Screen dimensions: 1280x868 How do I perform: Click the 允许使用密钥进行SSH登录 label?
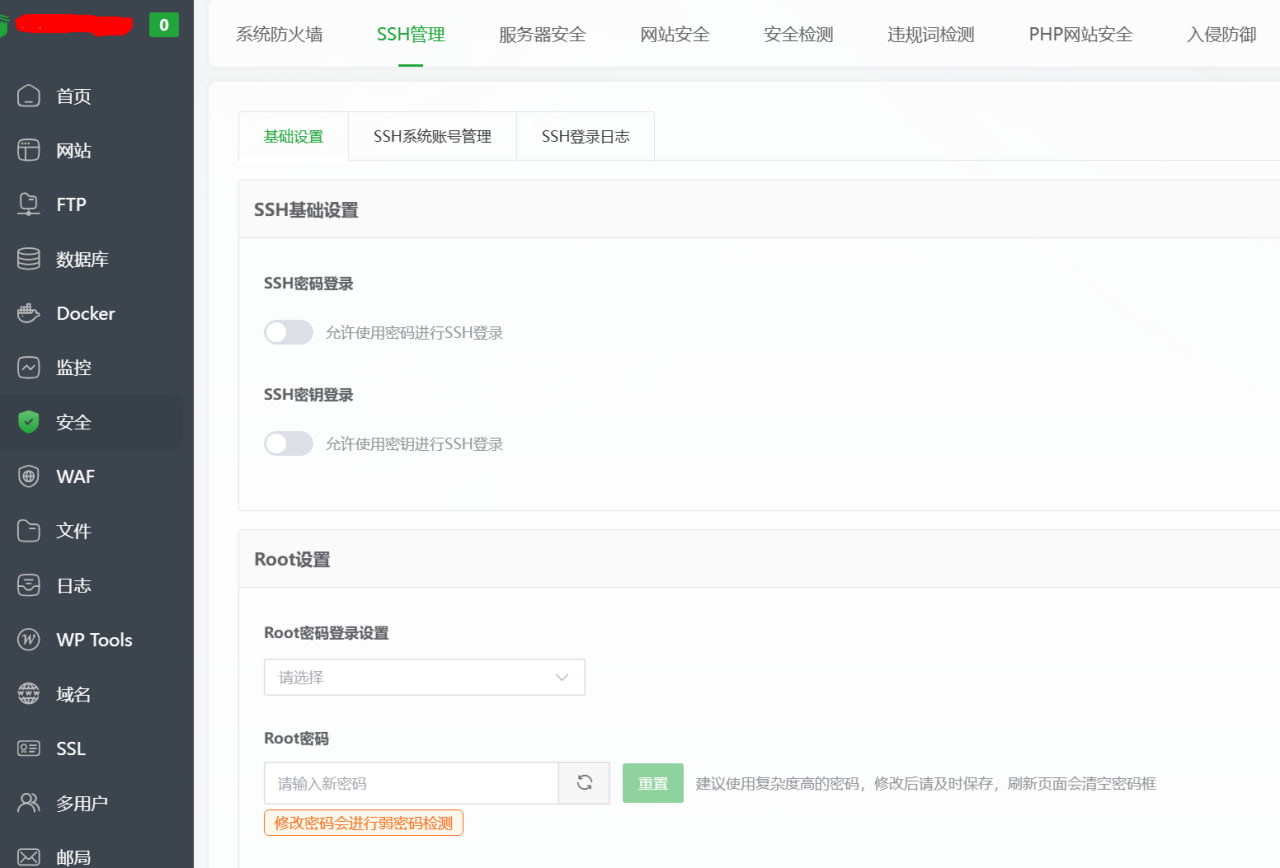pos(414,444)
